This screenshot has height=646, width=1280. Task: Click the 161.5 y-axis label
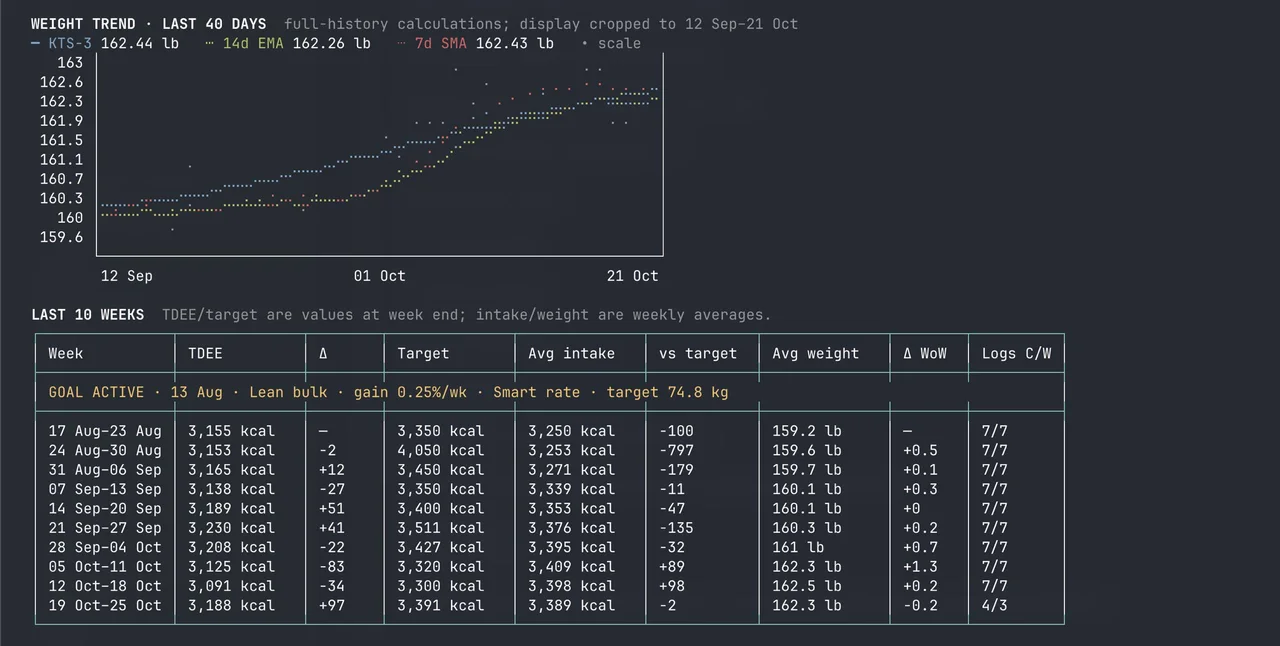click(62, 141)
